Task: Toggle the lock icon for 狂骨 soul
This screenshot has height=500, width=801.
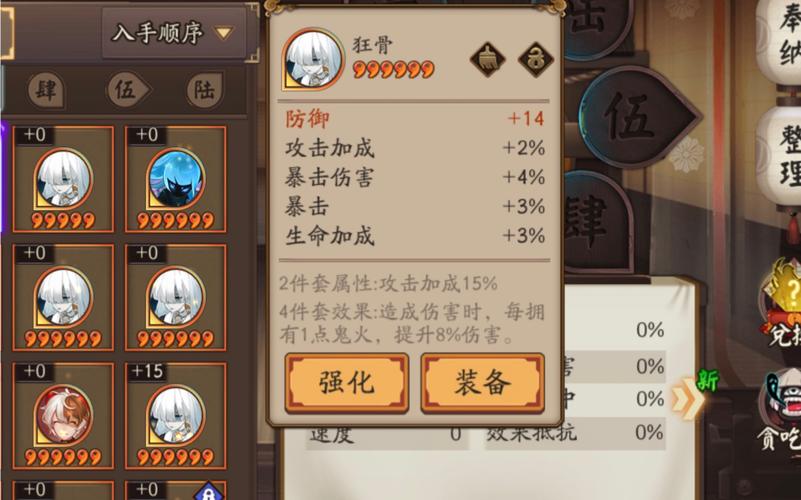Action: coord(536,60)
